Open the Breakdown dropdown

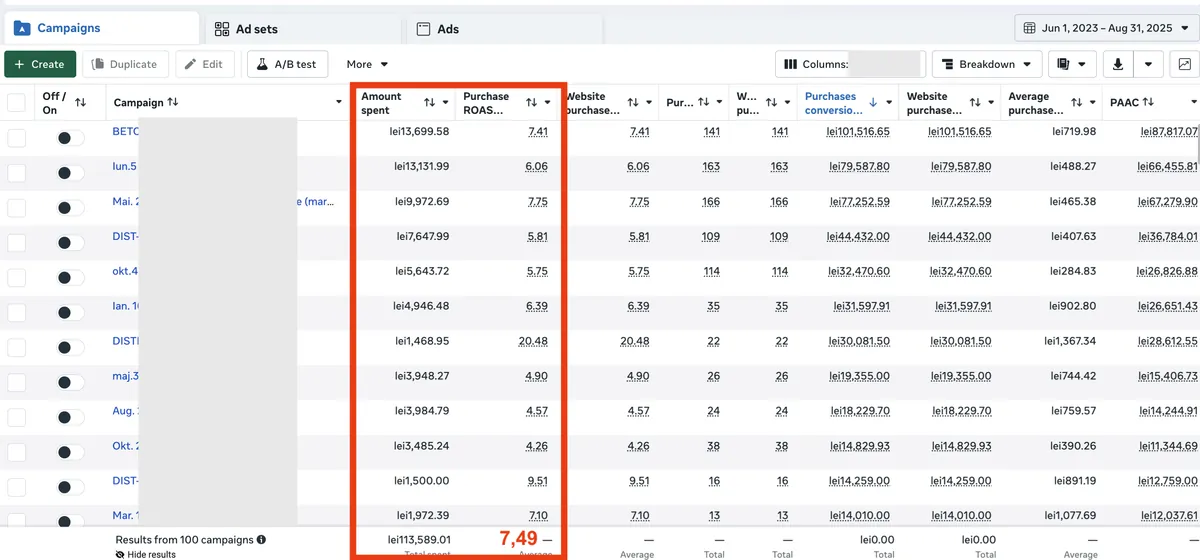pyautogui.click(x=987, y=64)
